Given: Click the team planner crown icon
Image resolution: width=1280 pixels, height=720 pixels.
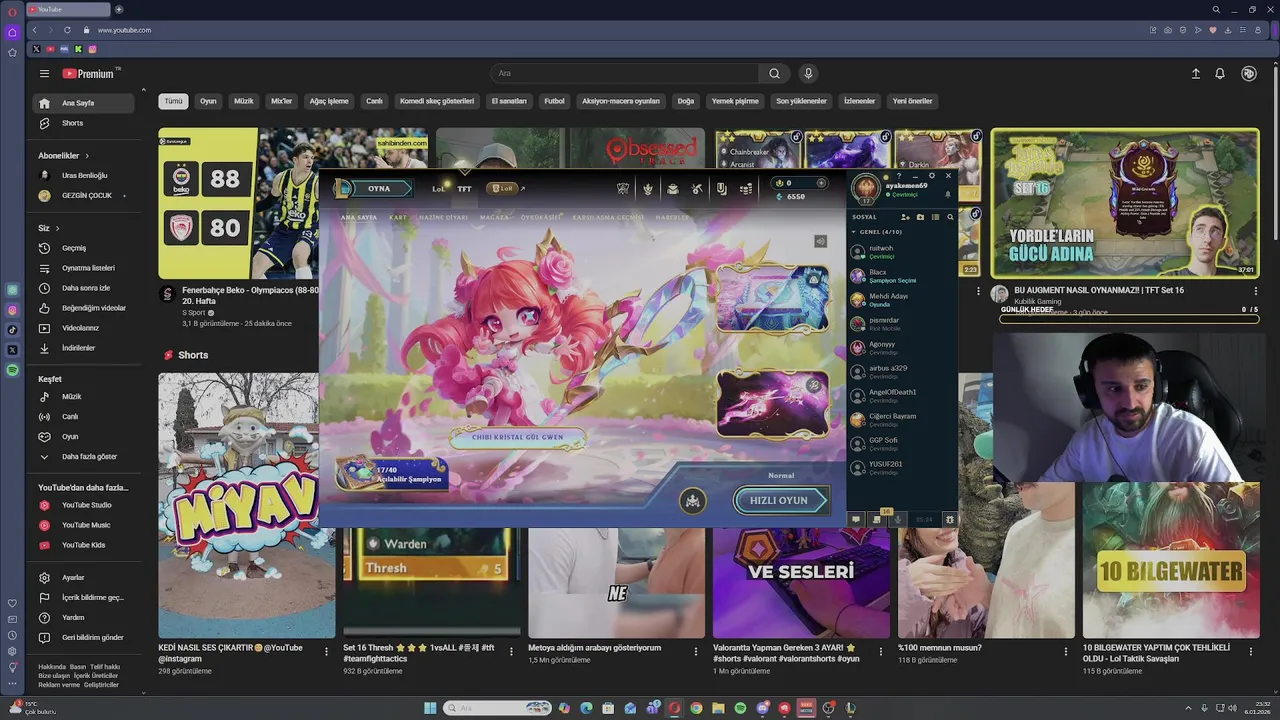Looking at the screenshot, I should pyautogui.click(x=693, y=501).
